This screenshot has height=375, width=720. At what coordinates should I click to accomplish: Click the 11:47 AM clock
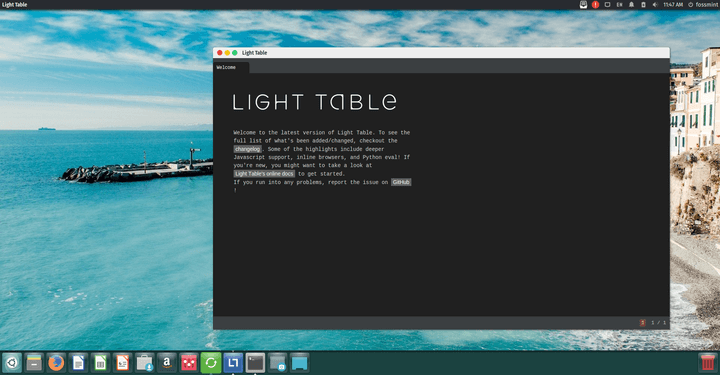pos(673,5)
